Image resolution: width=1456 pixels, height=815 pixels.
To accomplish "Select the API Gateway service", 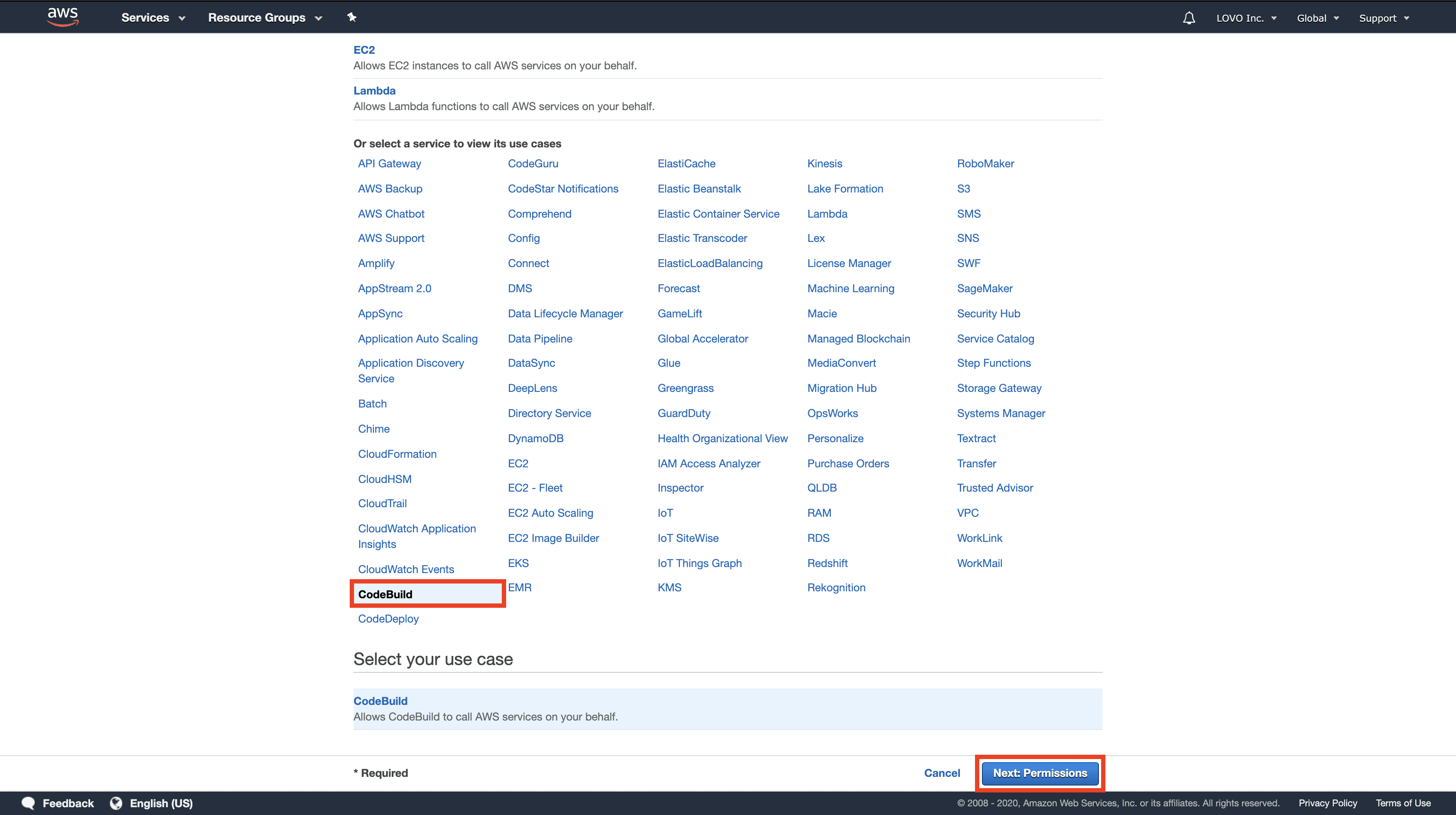I will (390, 163).
